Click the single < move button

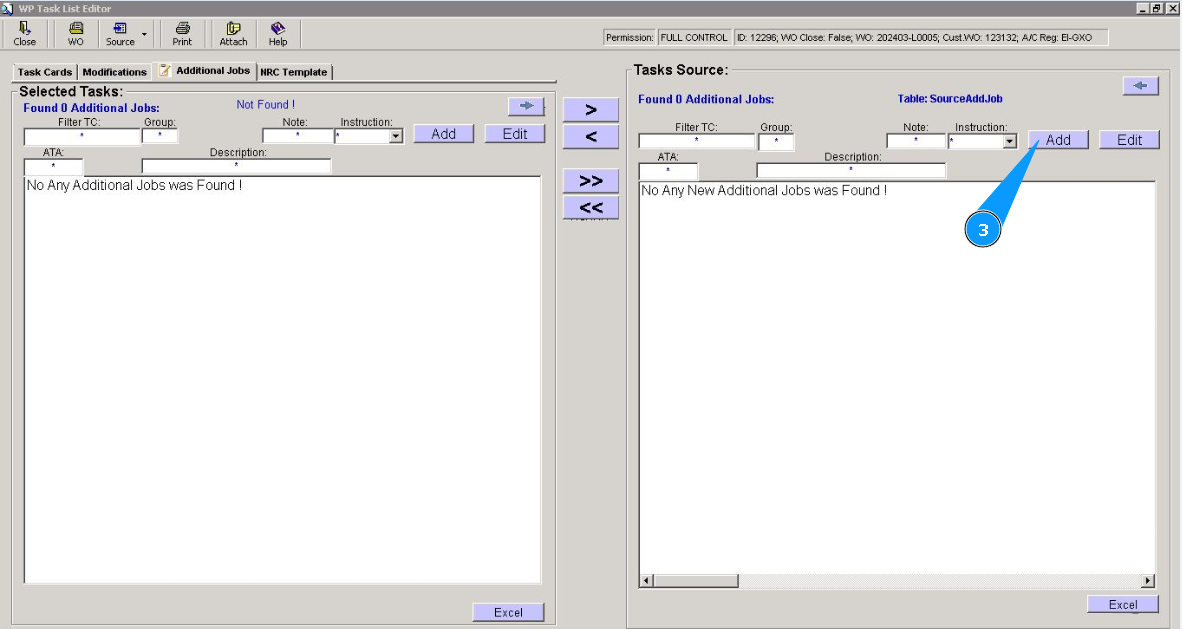(x=591, y=137)
